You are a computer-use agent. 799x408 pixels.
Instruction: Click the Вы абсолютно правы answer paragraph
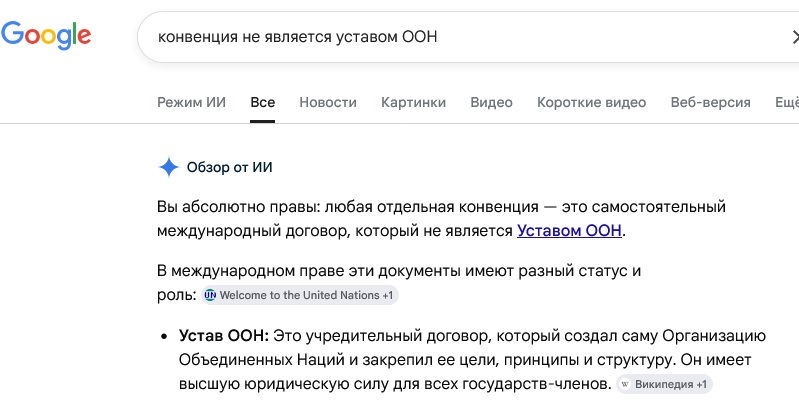[x=441, y=219]
